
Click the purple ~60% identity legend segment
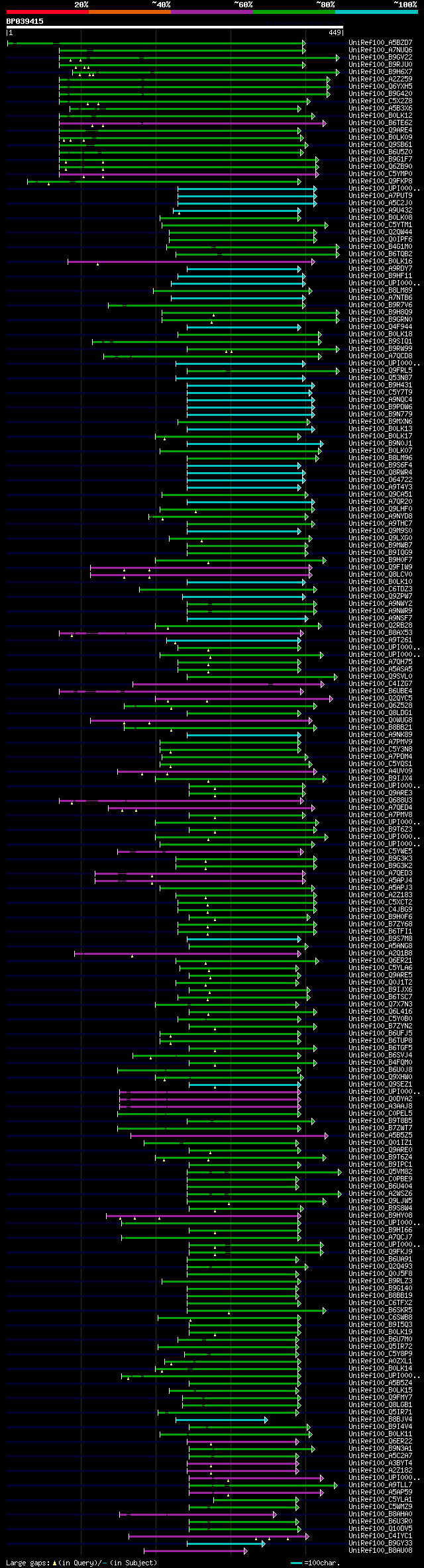tap(212, 12)
